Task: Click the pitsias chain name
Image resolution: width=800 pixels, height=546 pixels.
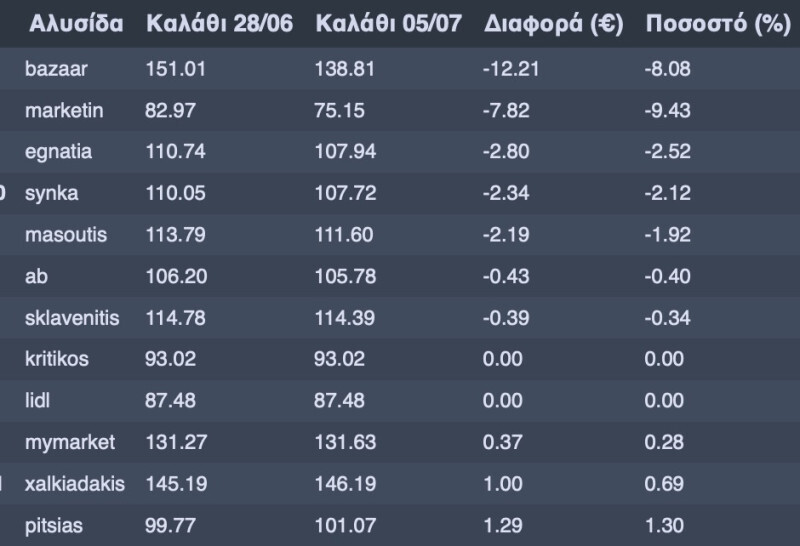Action: [53, 524]
